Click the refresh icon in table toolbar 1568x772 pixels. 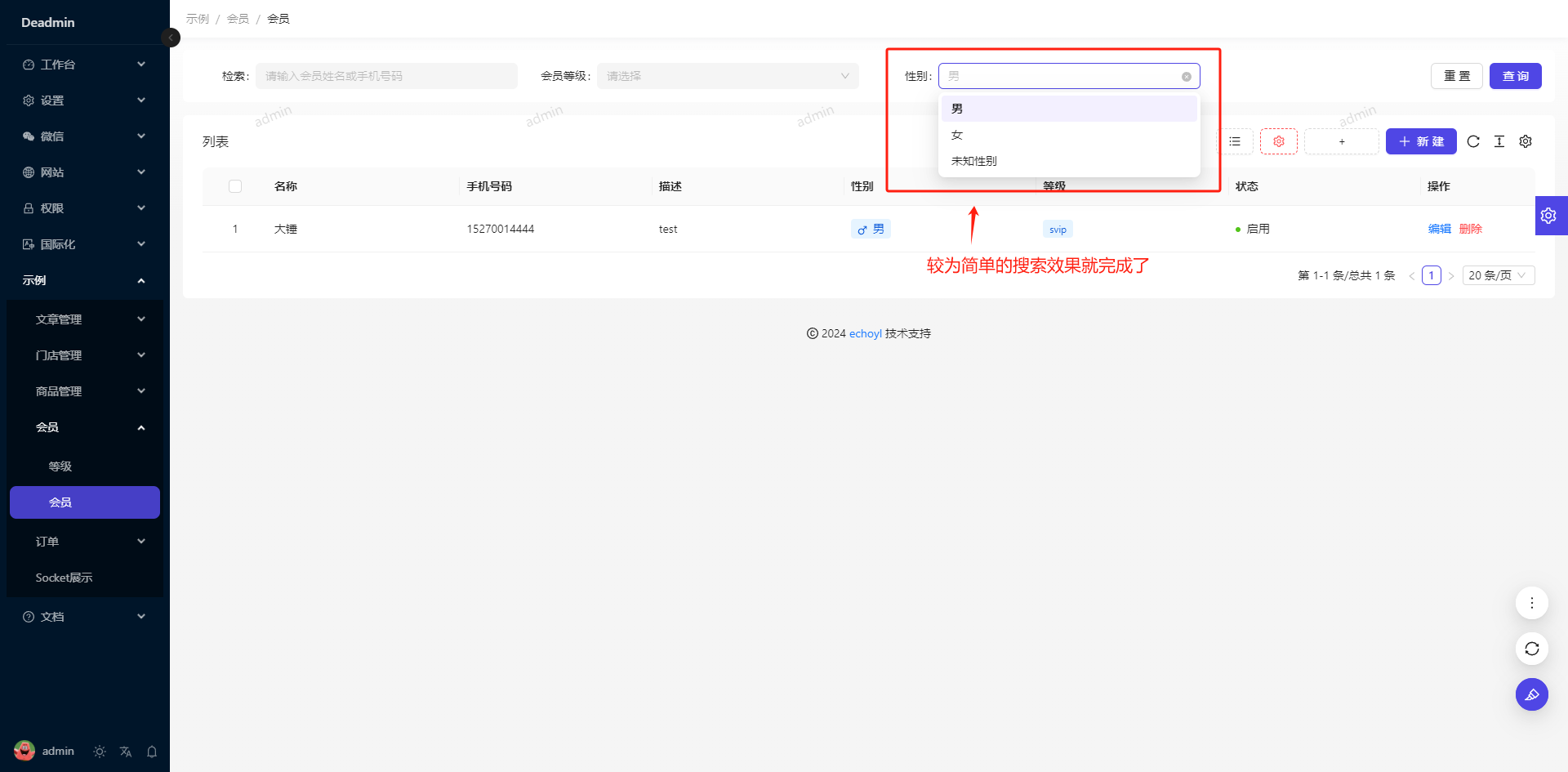tap(1473, 141)
